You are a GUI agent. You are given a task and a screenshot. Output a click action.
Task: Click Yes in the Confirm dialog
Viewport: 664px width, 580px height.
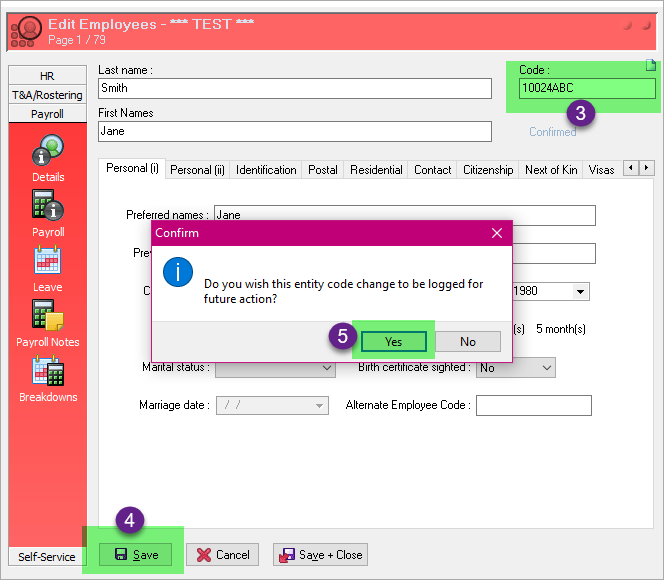(393, 342)
